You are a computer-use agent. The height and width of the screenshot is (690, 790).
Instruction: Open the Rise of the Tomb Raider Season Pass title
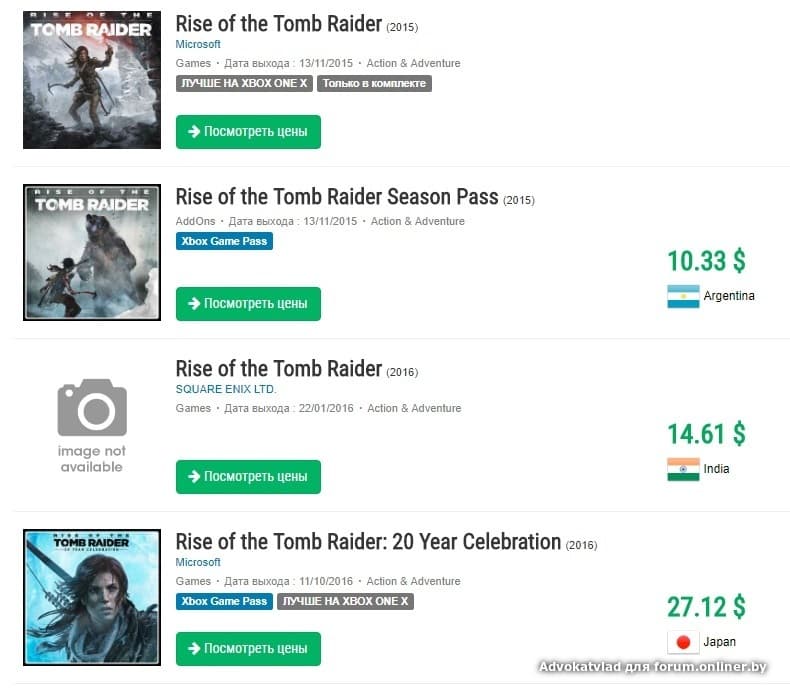pos(337,197)
